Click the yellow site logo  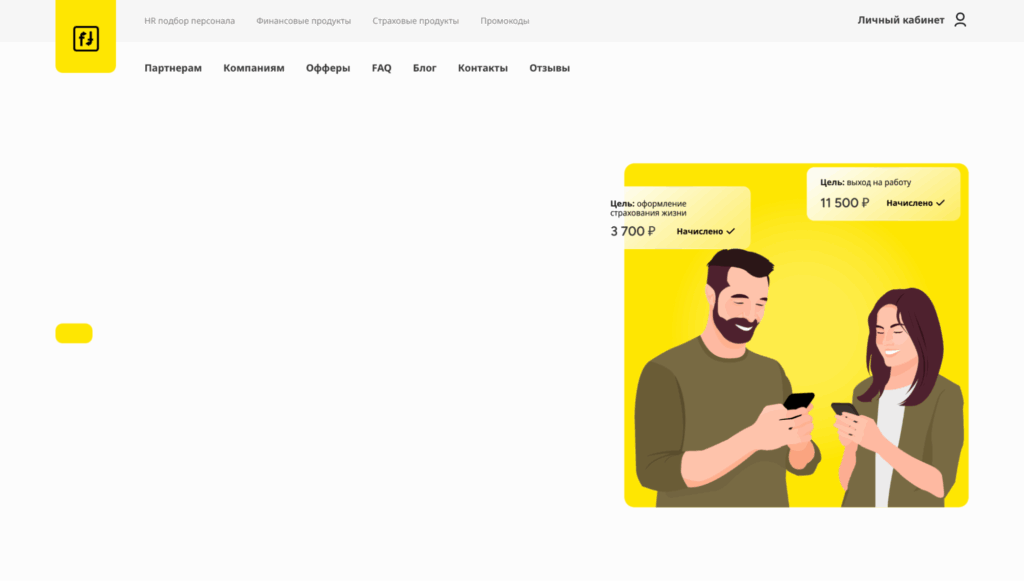point(85,39)
